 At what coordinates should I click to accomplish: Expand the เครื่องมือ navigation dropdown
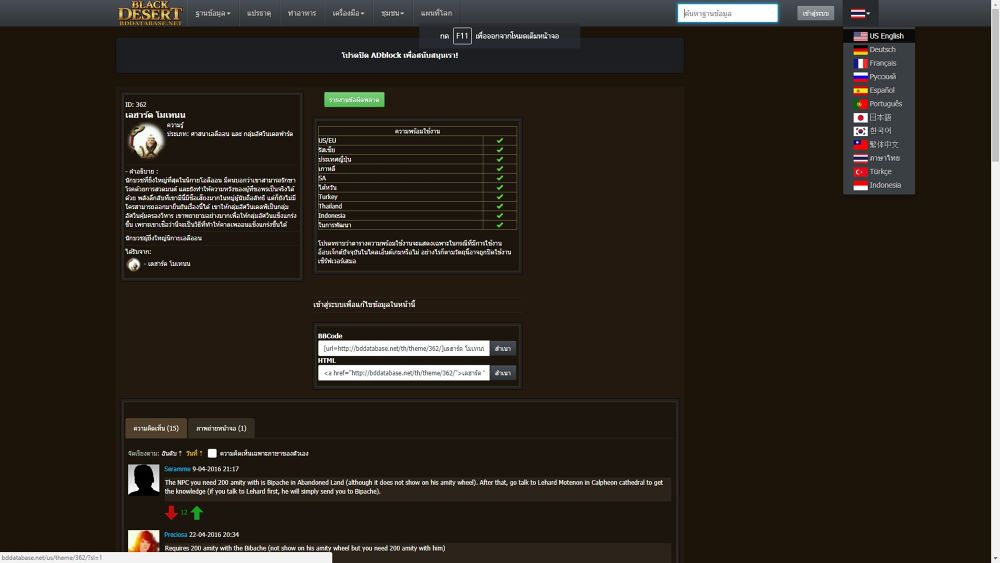[351, 13]
